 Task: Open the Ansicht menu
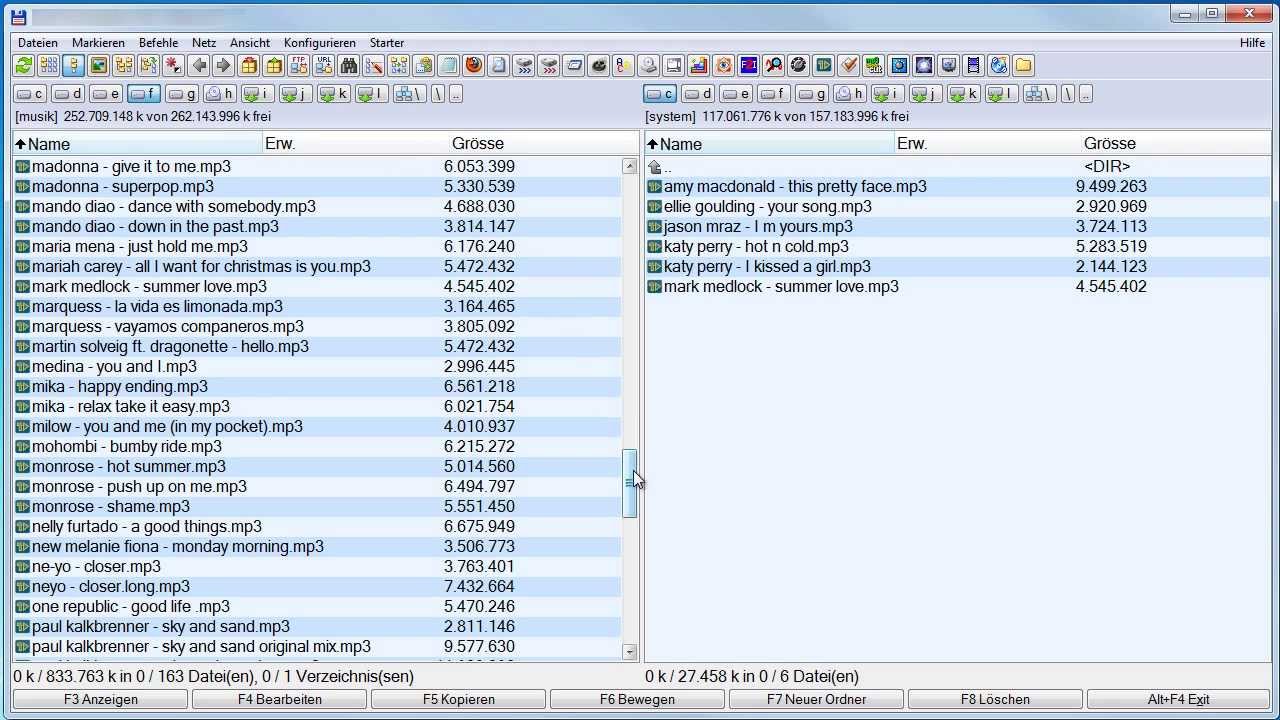pos(250,43)
